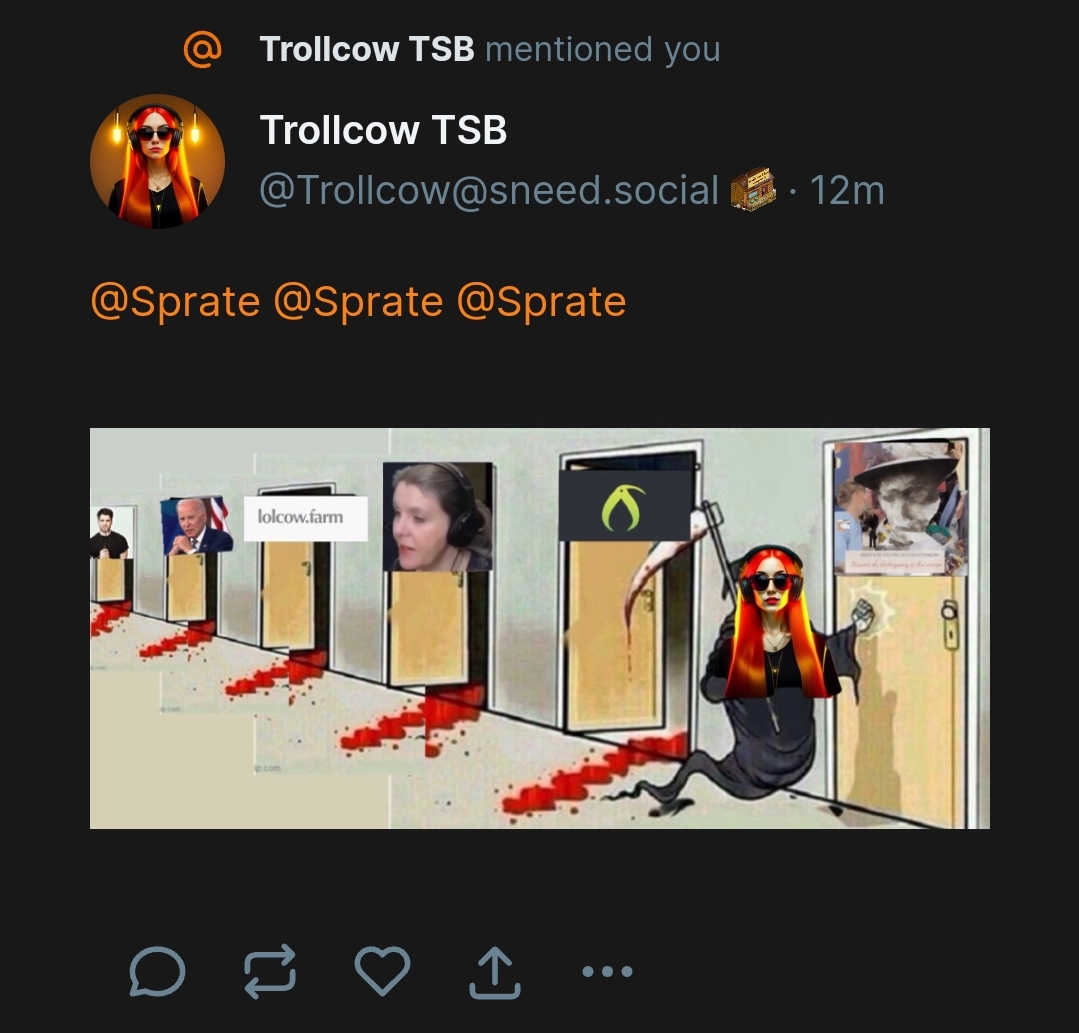Viewport: 1079px width, 1033px height.
Task: Reply to the Trollcow TSB post
Action: 157,971
